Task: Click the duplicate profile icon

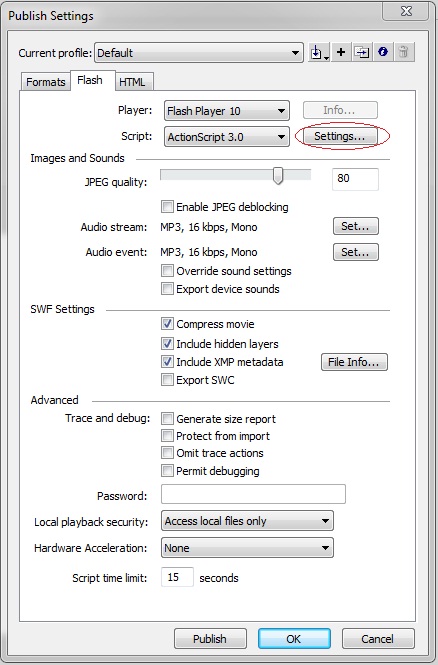Action: pyautogui.click(x=362, y=53)
